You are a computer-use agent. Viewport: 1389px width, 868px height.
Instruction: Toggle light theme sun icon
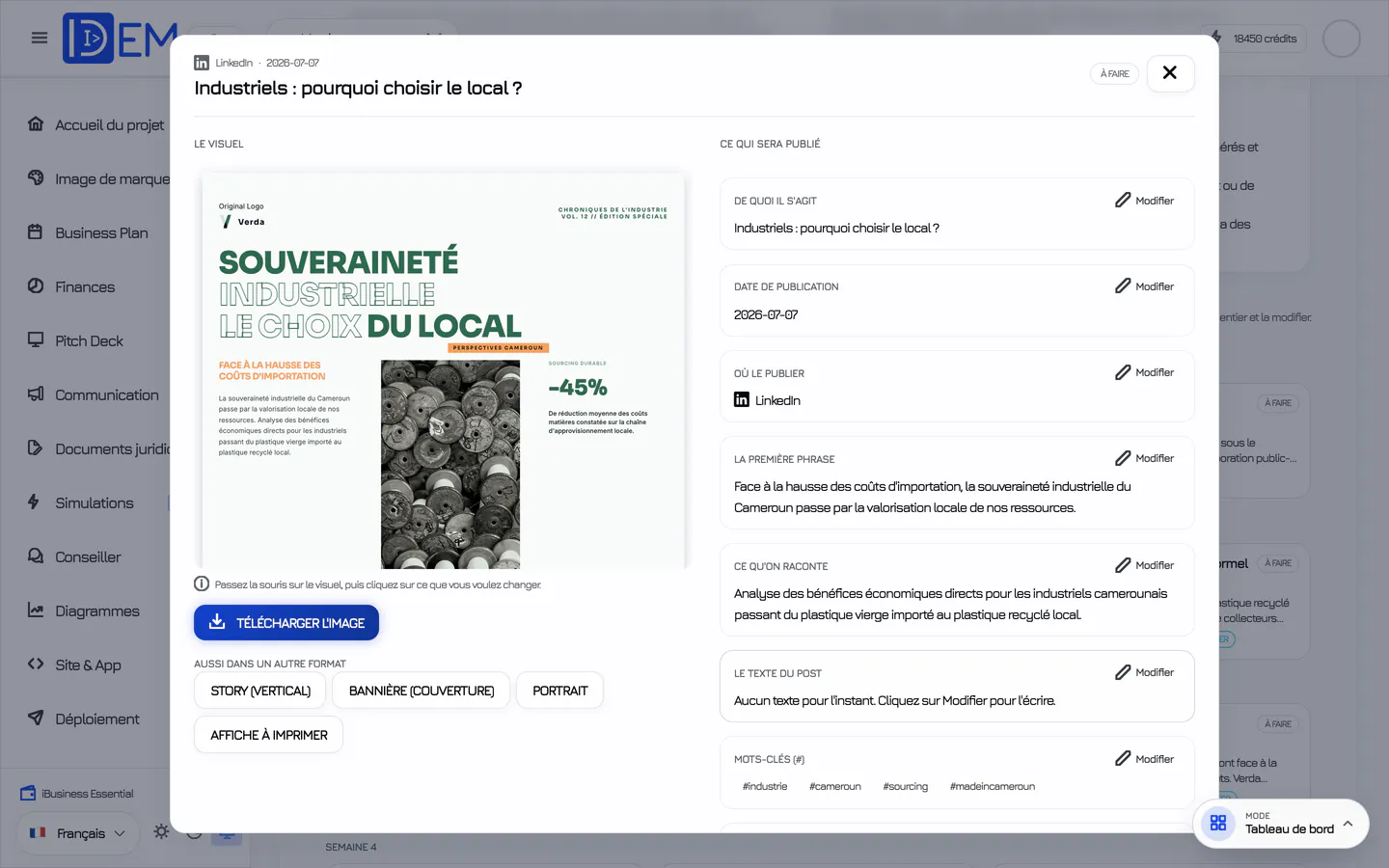coord(161,831)
